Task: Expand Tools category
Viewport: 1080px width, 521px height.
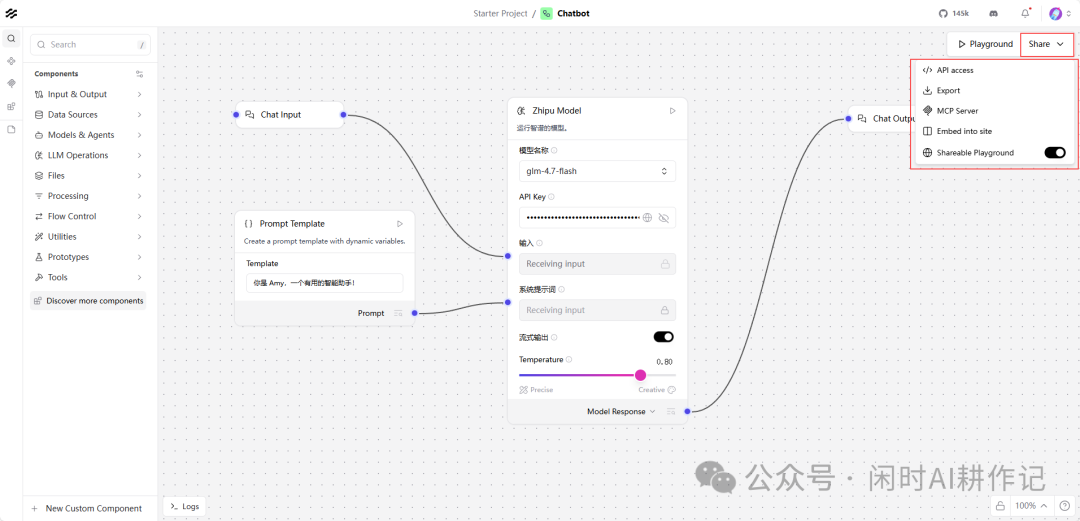Action: [90, 277]
